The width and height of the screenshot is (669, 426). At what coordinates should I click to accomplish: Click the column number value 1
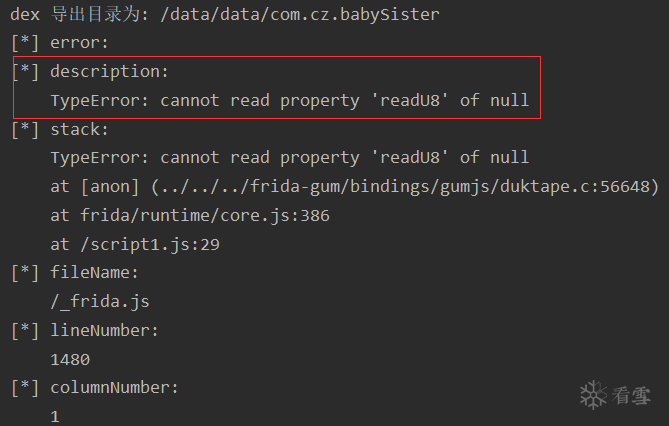click(x=55, y=415)
